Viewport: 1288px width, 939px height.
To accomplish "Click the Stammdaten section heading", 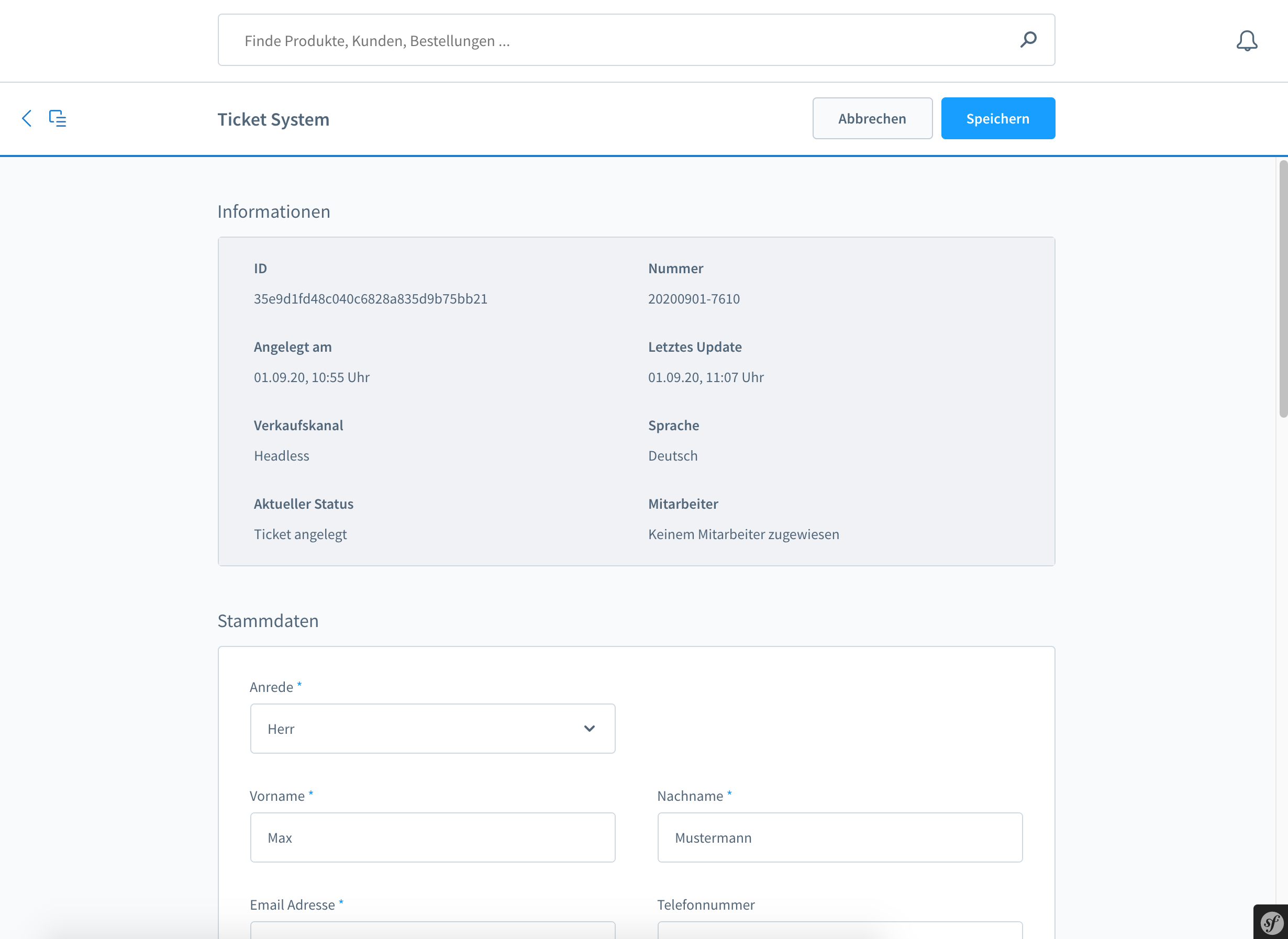I will point(268,621).
